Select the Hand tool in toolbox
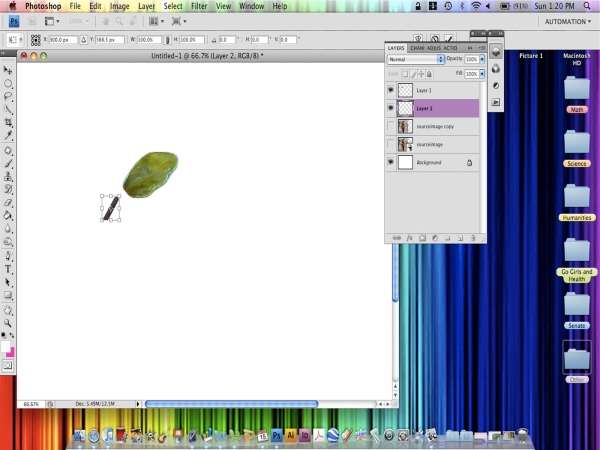This screenshot has height=450, width=600. tap(8, 310)
